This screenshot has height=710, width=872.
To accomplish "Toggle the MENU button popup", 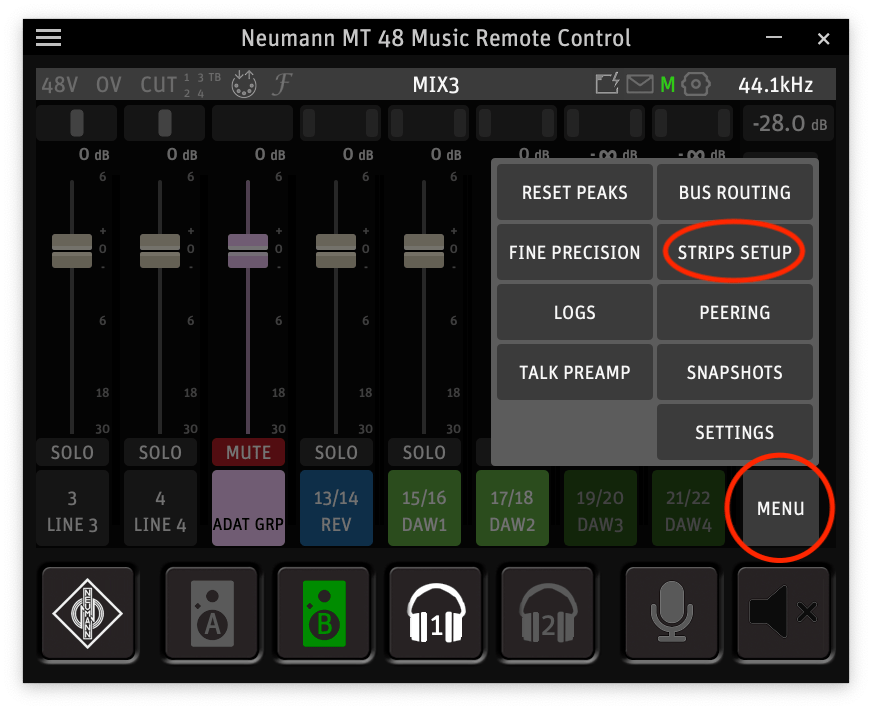I will coord(780,508).
